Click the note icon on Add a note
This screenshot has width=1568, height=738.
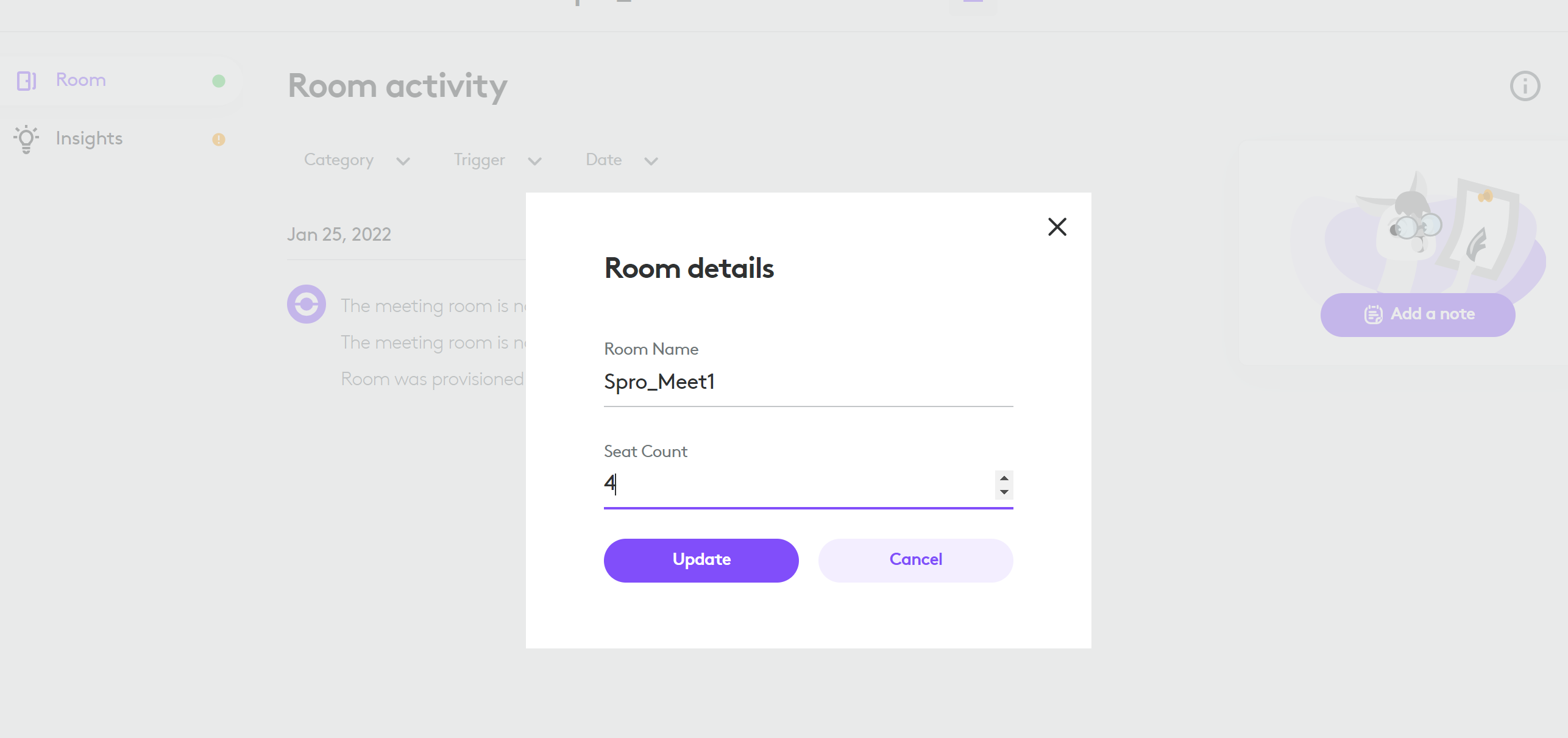[x=1373, y=314]
